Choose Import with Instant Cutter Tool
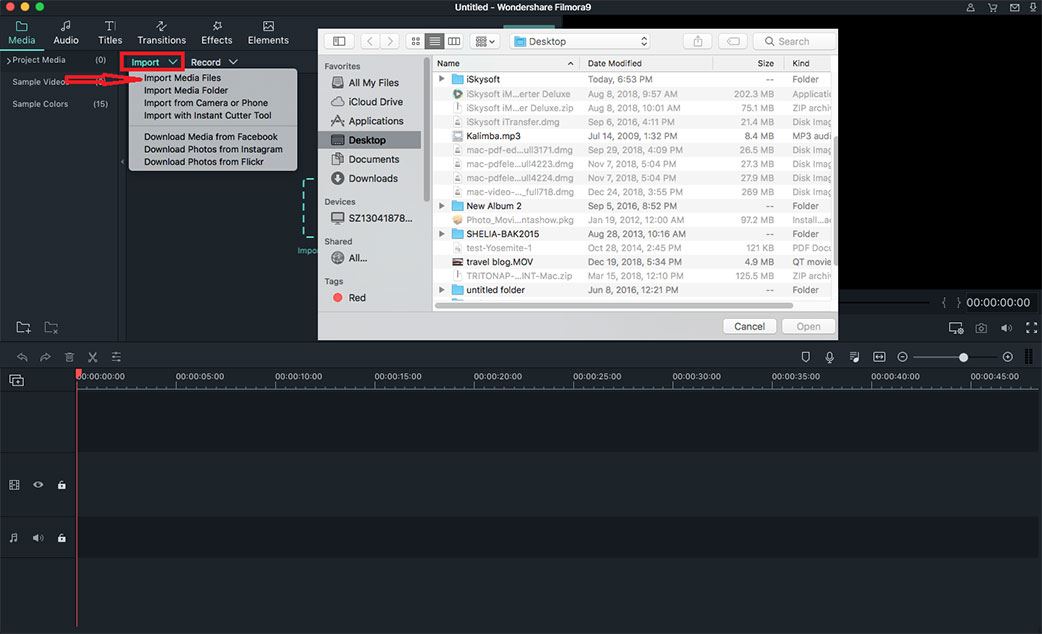 point(207,116)
